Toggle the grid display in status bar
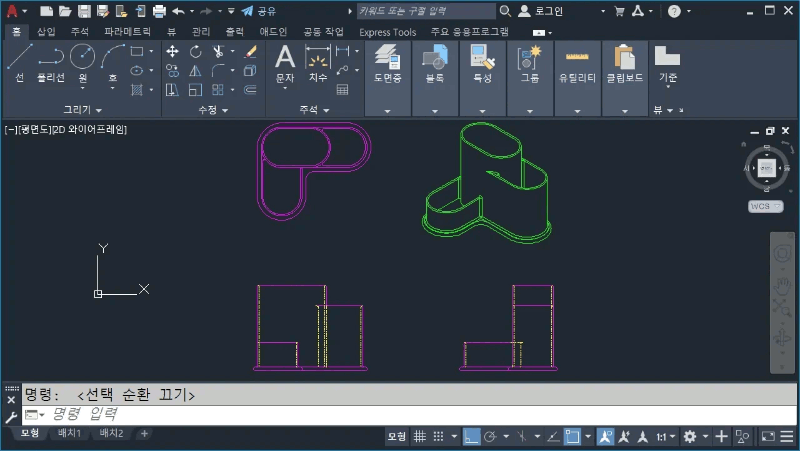The width and height of the screenshot is (800, 451). coord(421,437)
